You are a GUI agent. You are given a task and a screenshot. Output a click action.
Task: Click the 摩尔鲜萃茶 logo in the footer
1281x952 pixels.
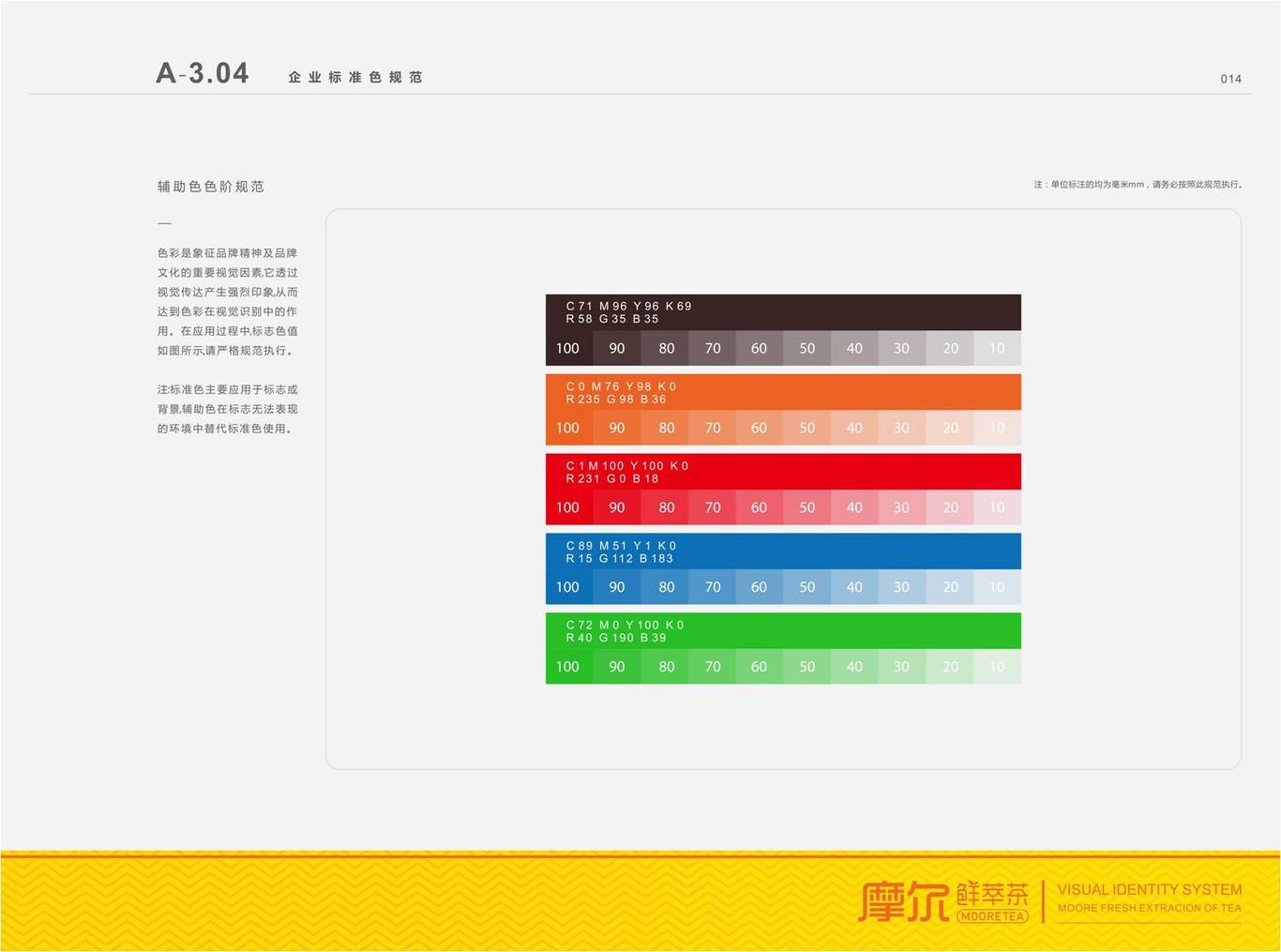[x=943, y=901]
